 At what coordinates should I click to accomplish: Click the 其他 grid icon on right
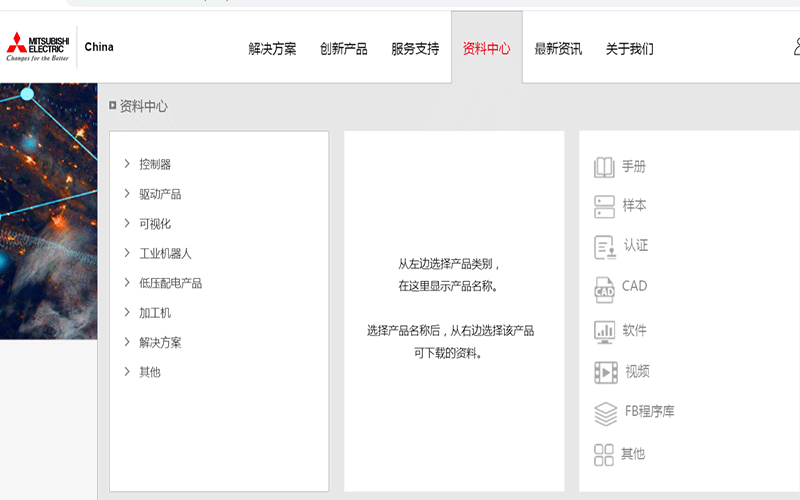(604, 455)
